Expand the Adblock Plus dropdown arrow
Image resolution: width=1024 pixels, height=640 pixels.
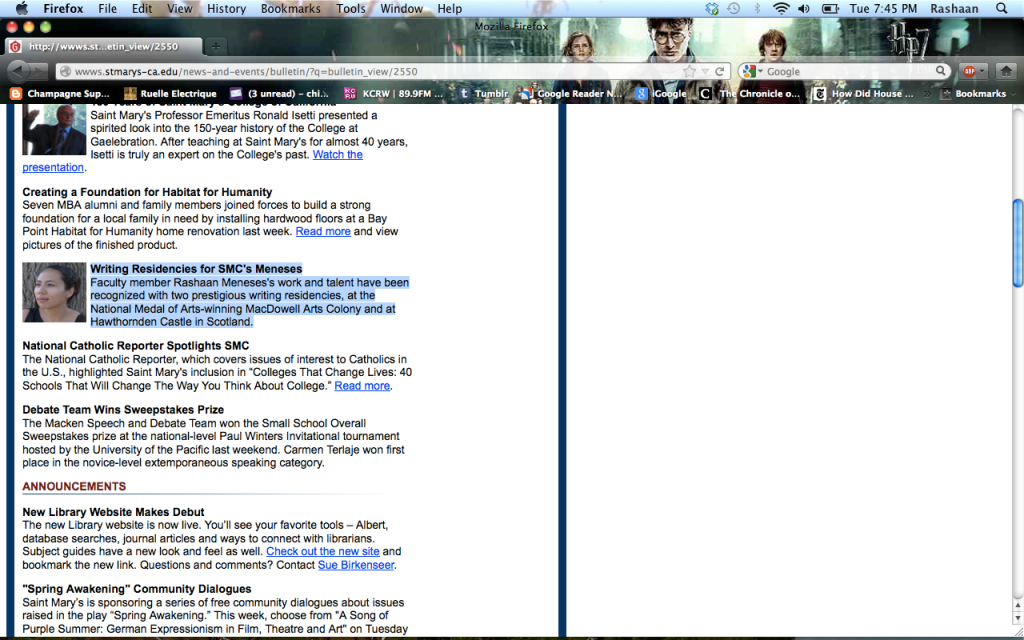[x=982, y=71]
